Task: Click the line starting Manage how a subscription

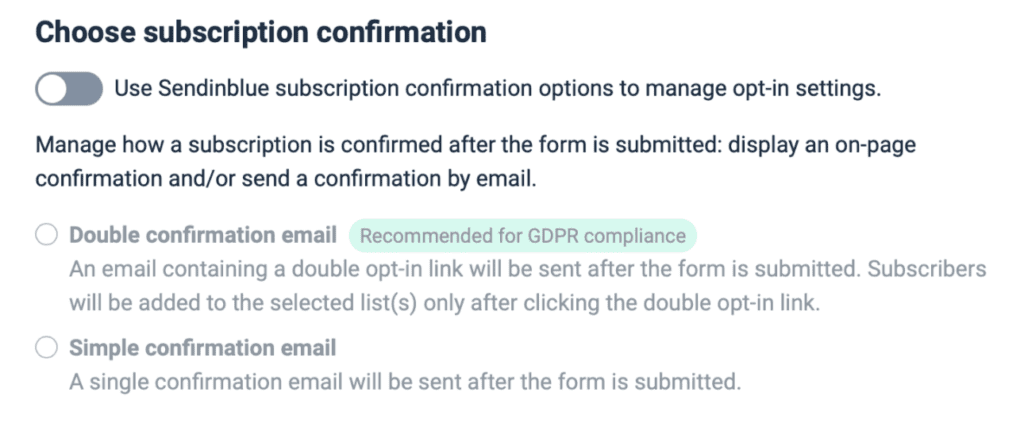Action: click(x=475, y=145)
